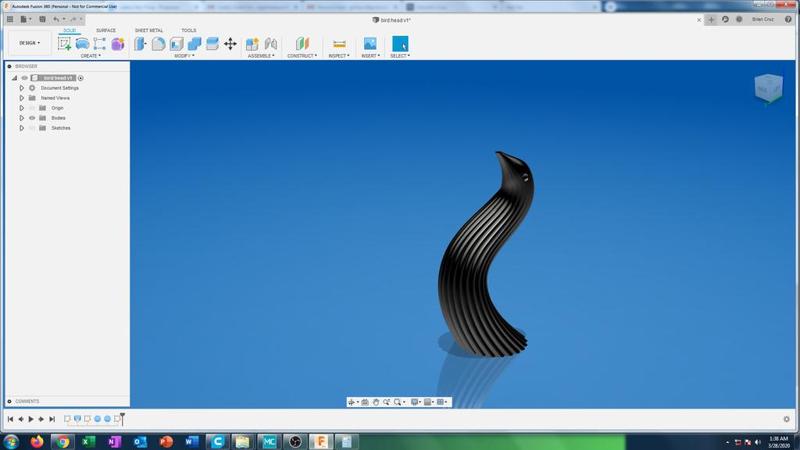
Task: Toggle visibility of Sketches folder
Action: (x=32, y=128)
